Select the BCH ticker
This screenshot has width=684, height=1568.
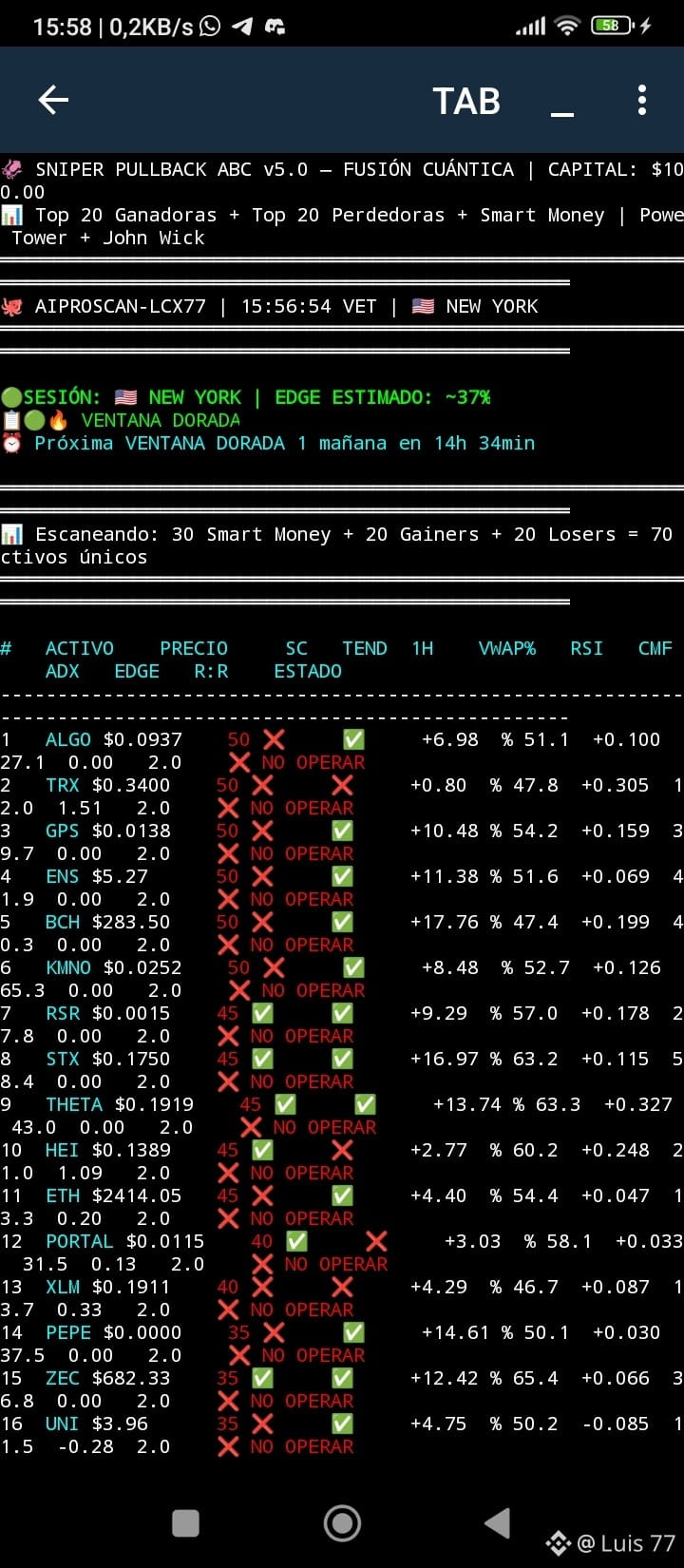(63, 922)
